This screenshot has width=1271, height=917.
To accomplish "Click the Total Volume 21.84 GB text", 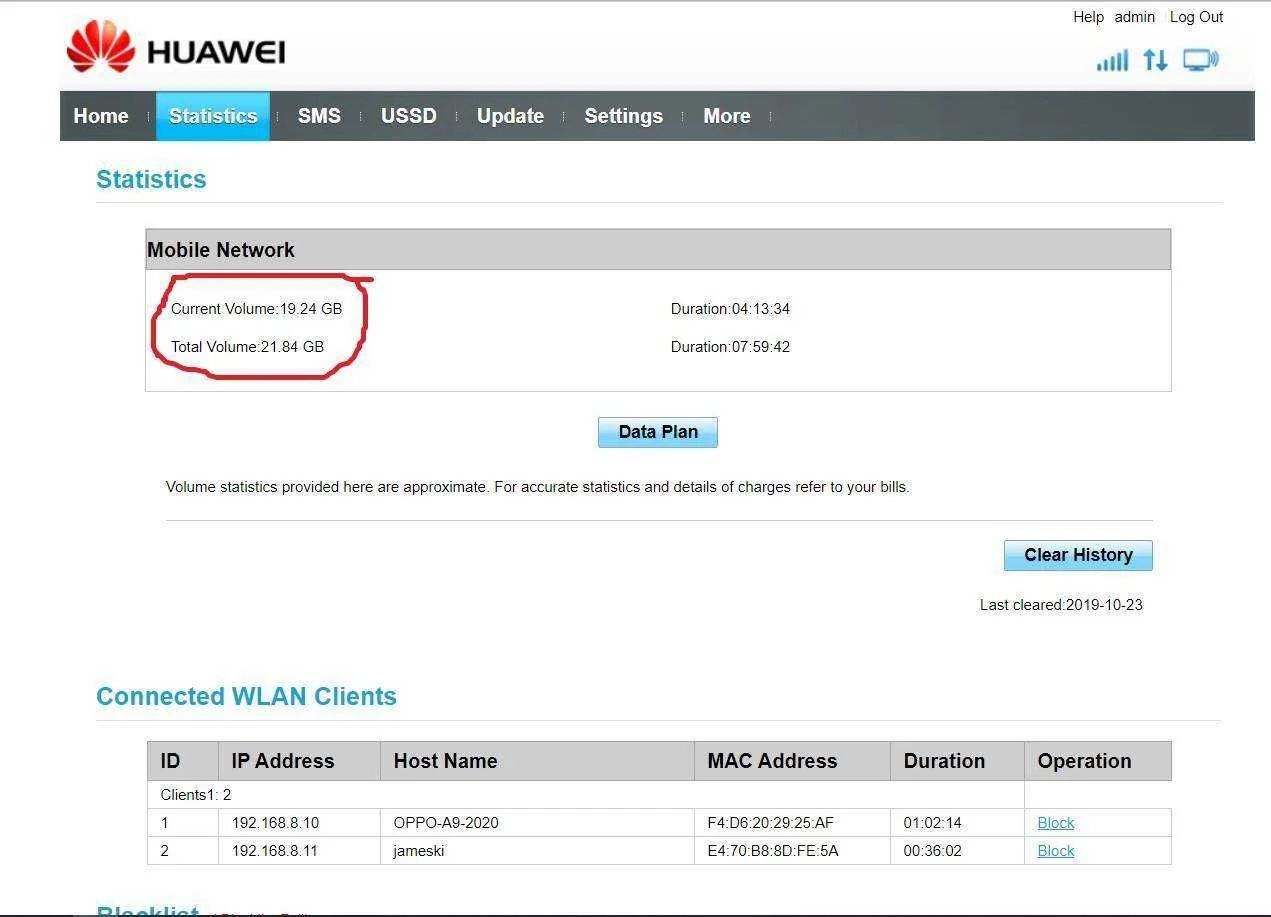I will pyautogui.click(x=247, y=347).
